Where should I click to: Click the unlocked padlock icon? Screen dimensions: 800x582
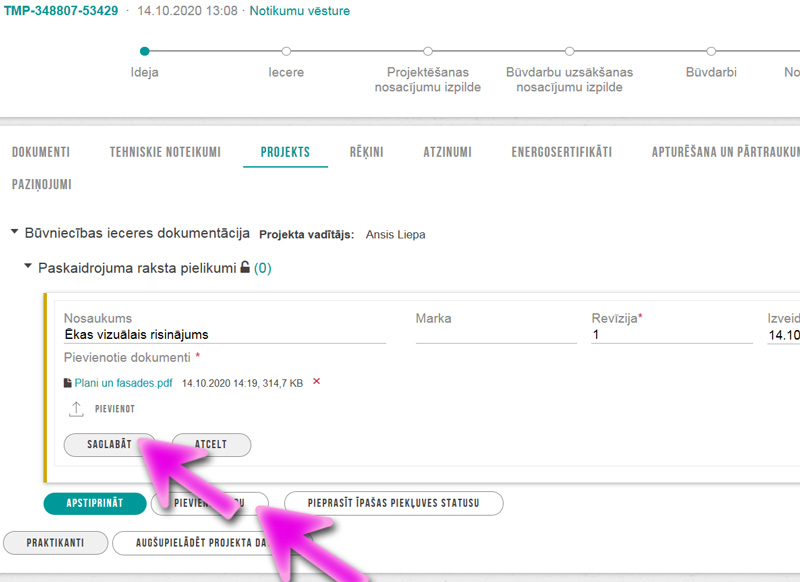(245, 268)
